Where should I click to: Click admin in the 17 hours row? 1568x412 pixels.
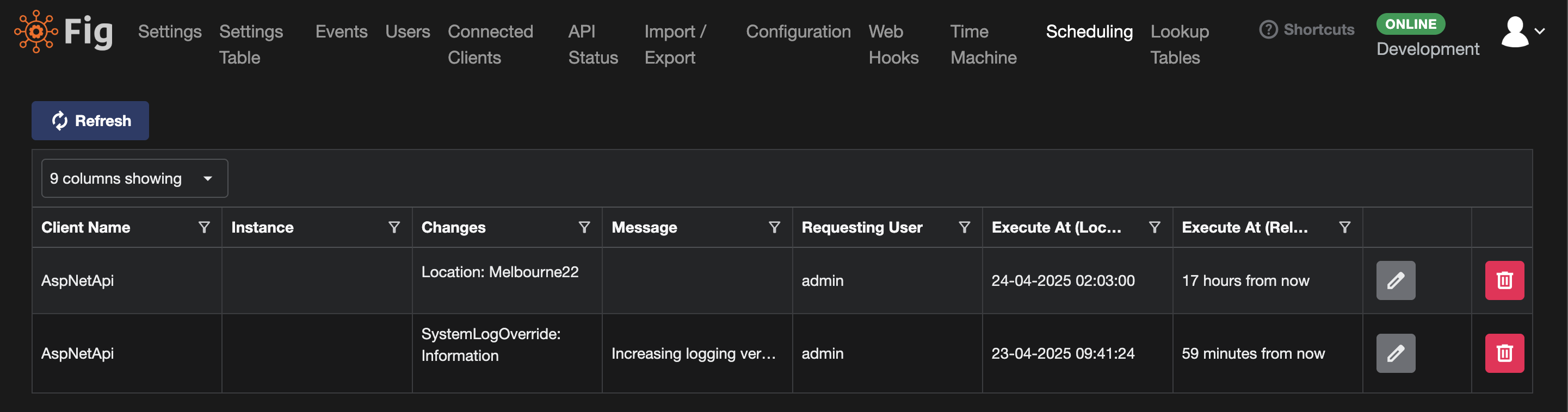point(822,280)
